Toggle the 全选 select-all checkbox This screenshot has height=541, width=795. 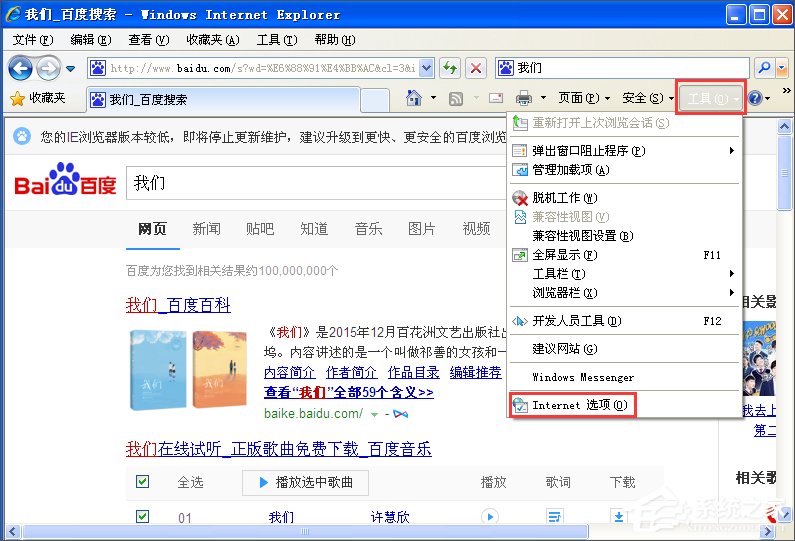(142, 481)
